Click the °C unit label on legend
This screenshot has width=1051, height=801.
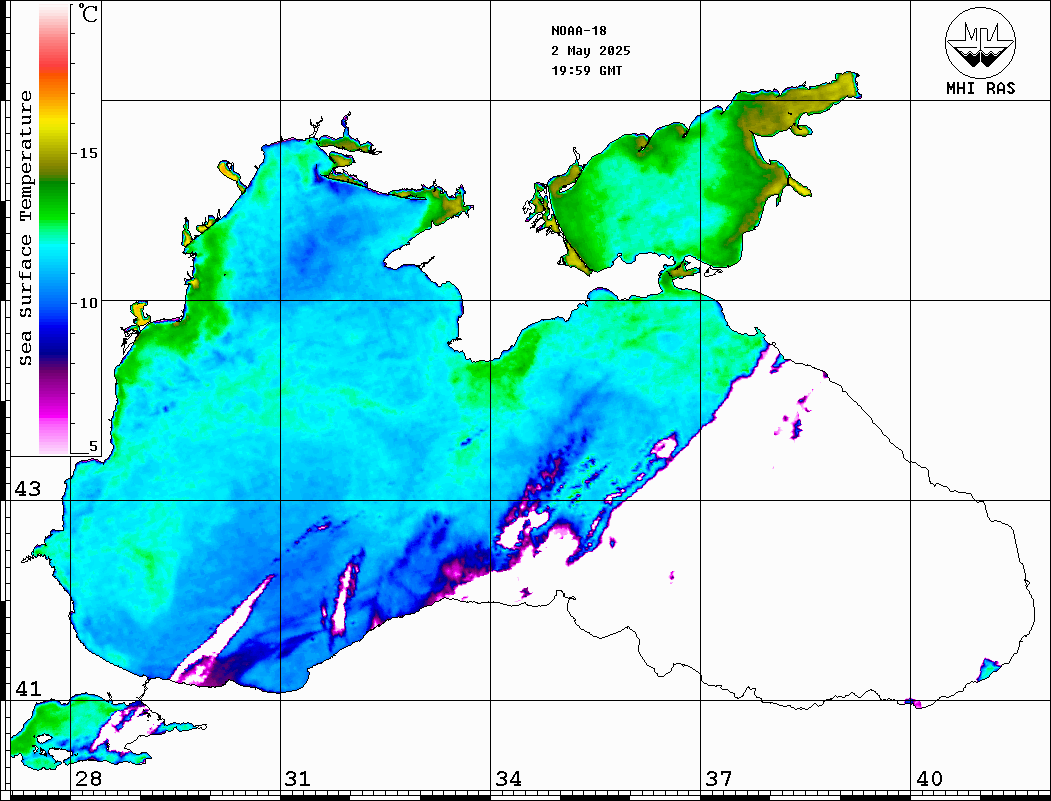point(88,13)
